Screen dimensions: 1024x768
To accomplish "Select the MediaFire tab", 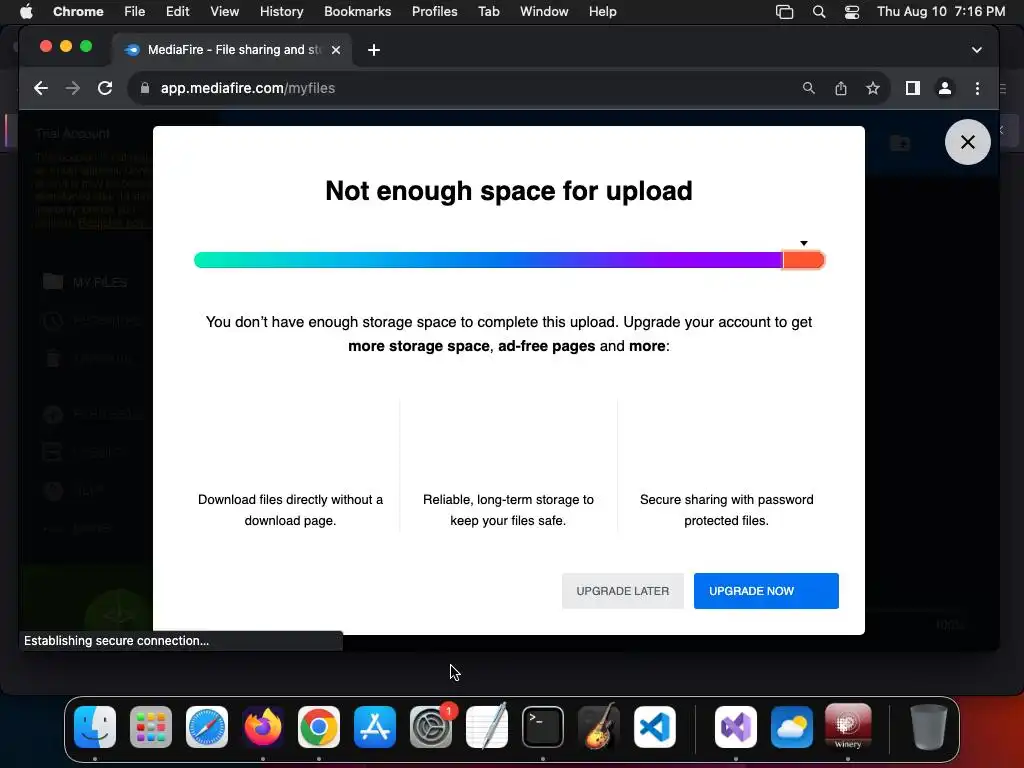I will pos(234,50).
